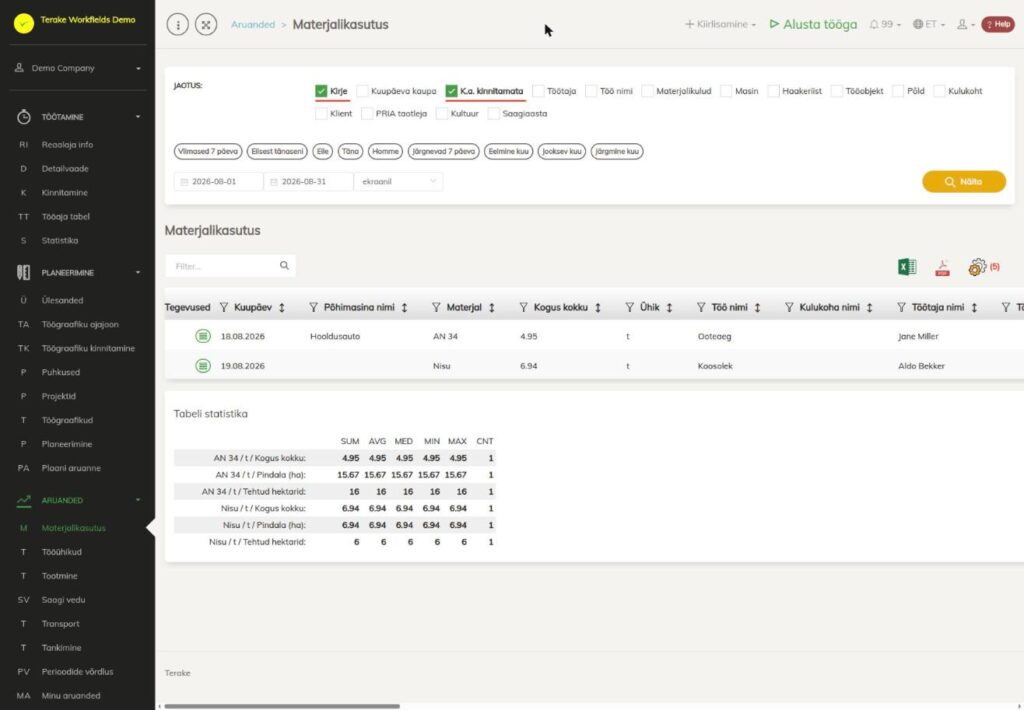Follow the Aruanded breadcrumb link
This screenshot has width=1024, height=710.
click(x=253, y=24)
